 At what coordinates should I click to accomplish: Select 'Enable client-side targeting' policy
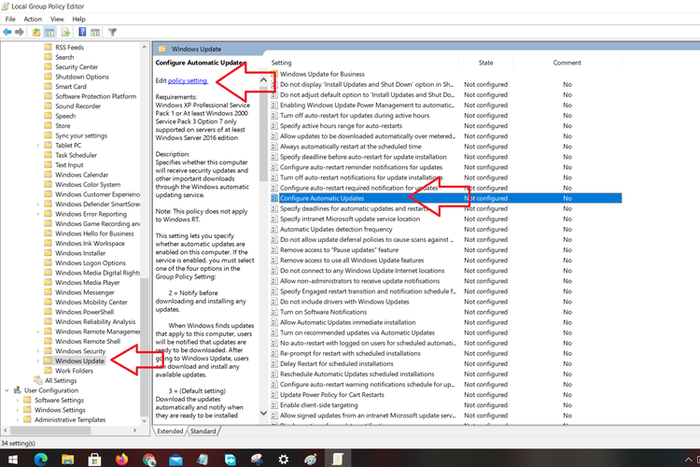319,405
